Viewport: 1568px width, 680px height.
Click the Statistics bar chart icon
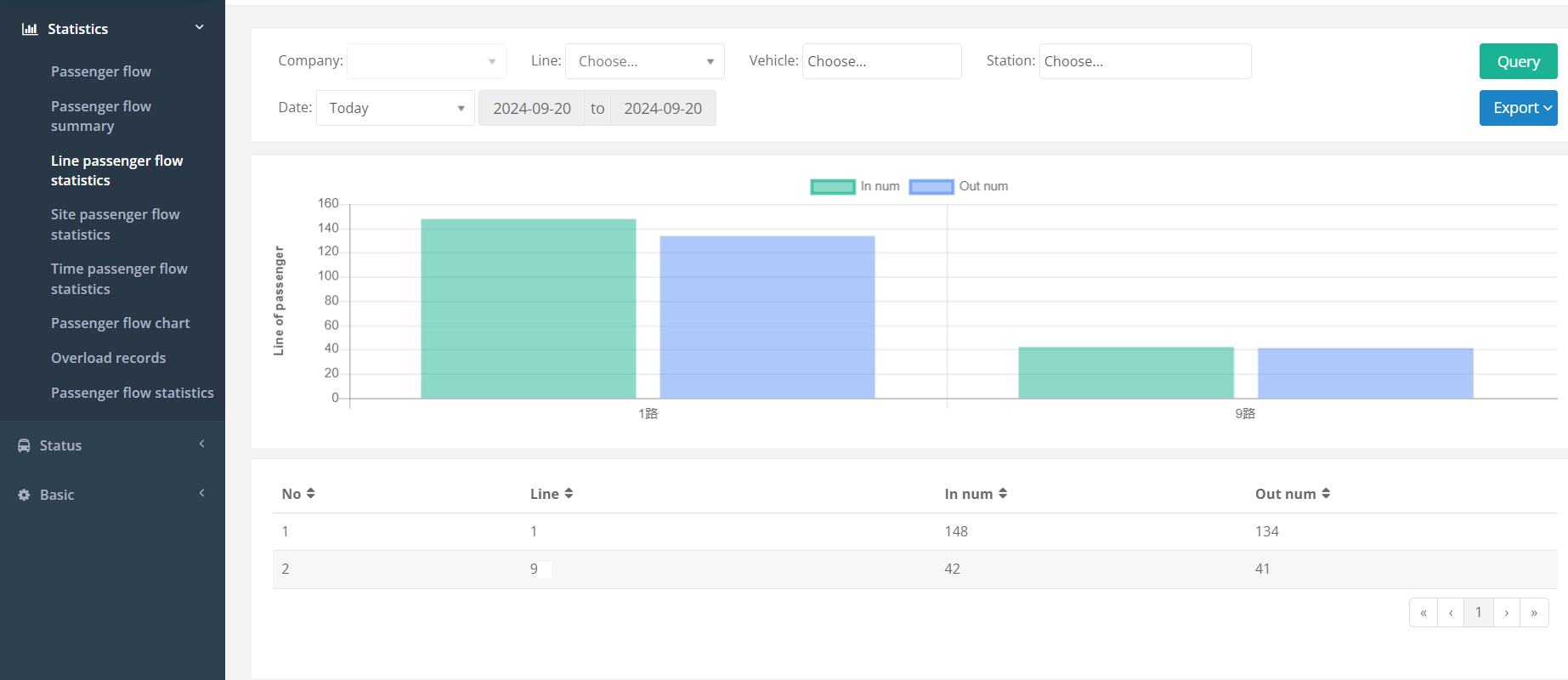30,29
